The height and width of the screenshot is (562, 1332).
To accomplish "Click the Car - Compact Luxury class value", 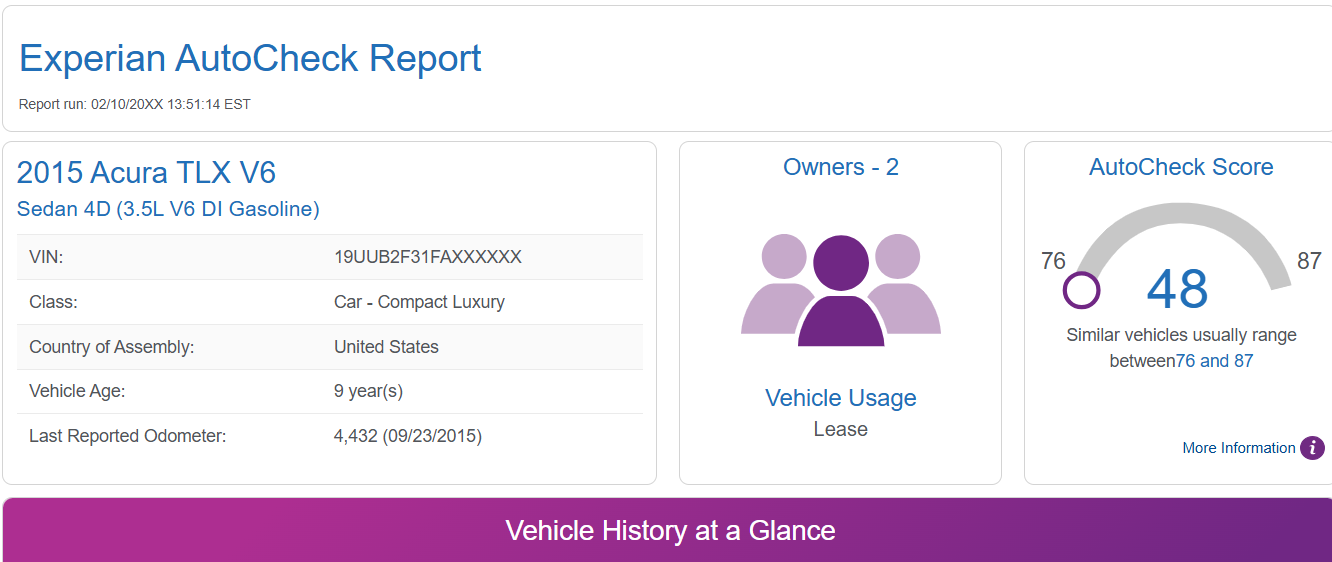I will pos(419,302).
